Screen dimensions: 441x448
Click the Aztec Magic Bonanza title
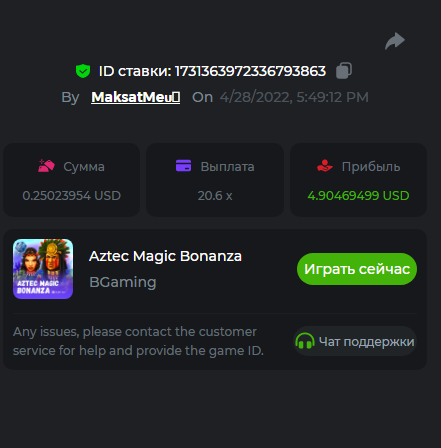pyautogui.click(x=165, y=256)
